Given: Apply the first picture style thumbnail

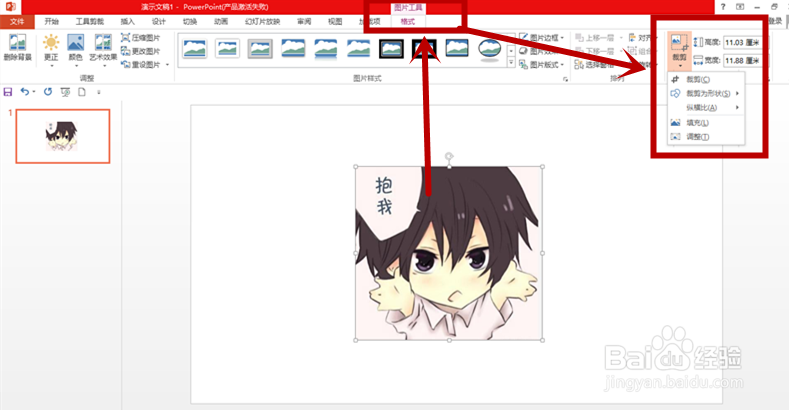Looking at the screenshot, I should pyautogui.click(x=195, y=49).
